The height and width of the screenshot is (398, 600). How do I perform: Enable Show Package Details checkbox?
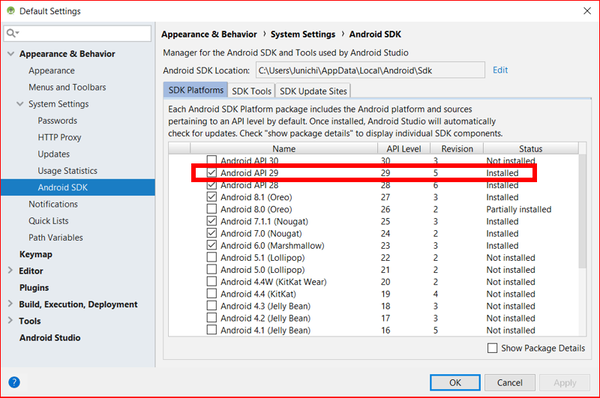(x=492, y=348)
